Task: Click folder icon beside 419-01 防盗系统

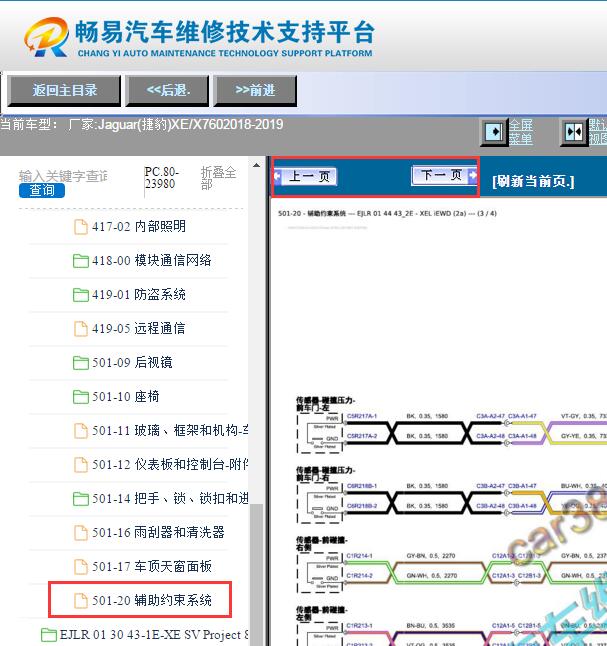Action: coord(81,295)
